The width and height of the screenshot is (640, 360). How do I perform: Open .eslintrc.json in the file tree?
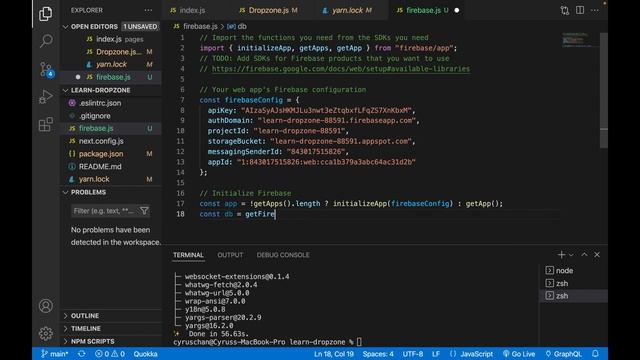[x=111, y=103]
